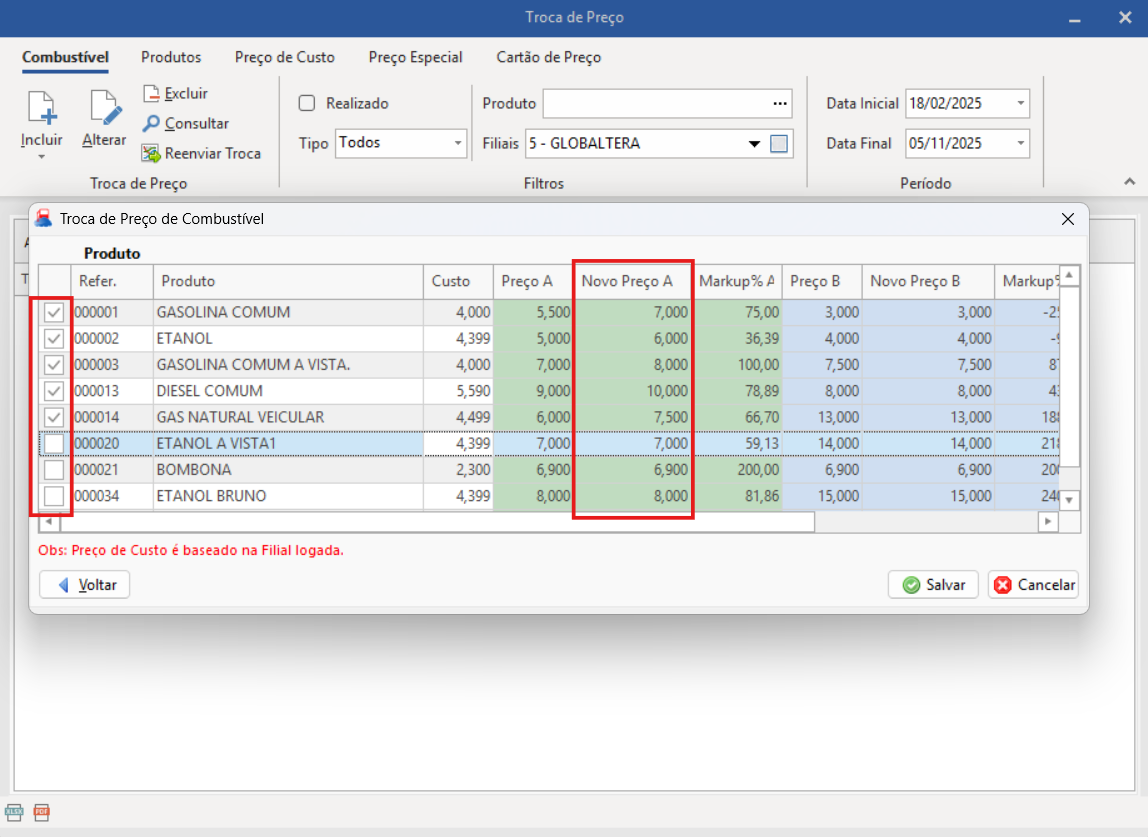1148x837 pixels.
Task: Open product lookup ellipsis button
Action: coord(780,103)
